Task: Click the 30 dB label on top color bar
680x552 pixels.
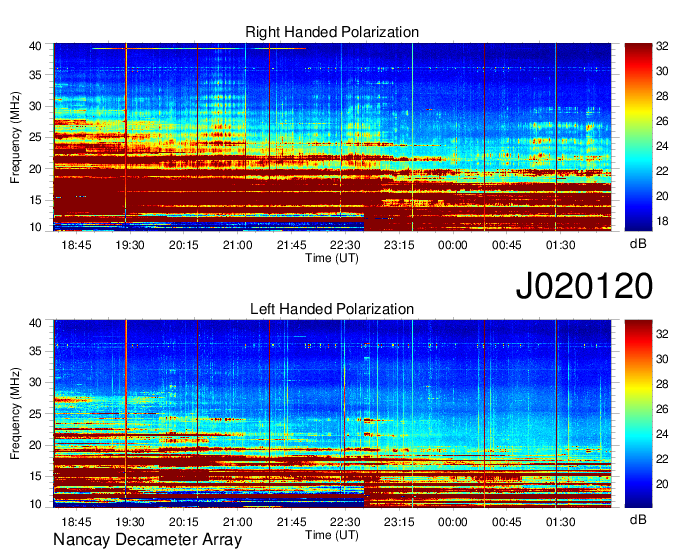Action: point(662,71)
